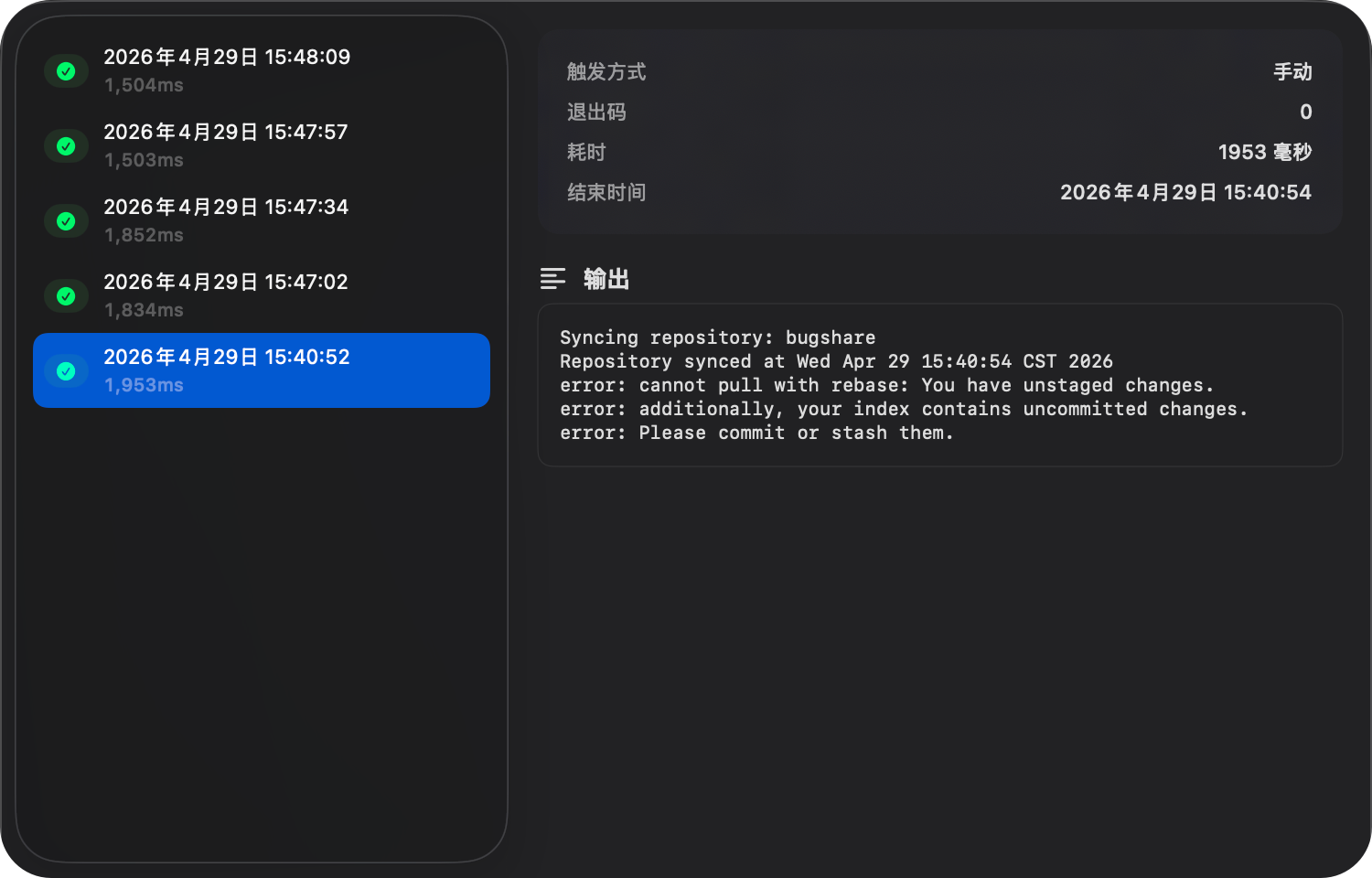Click end time value 15:40:54
This screenshot has height=878, width=1372.
tap(1185, 193)
